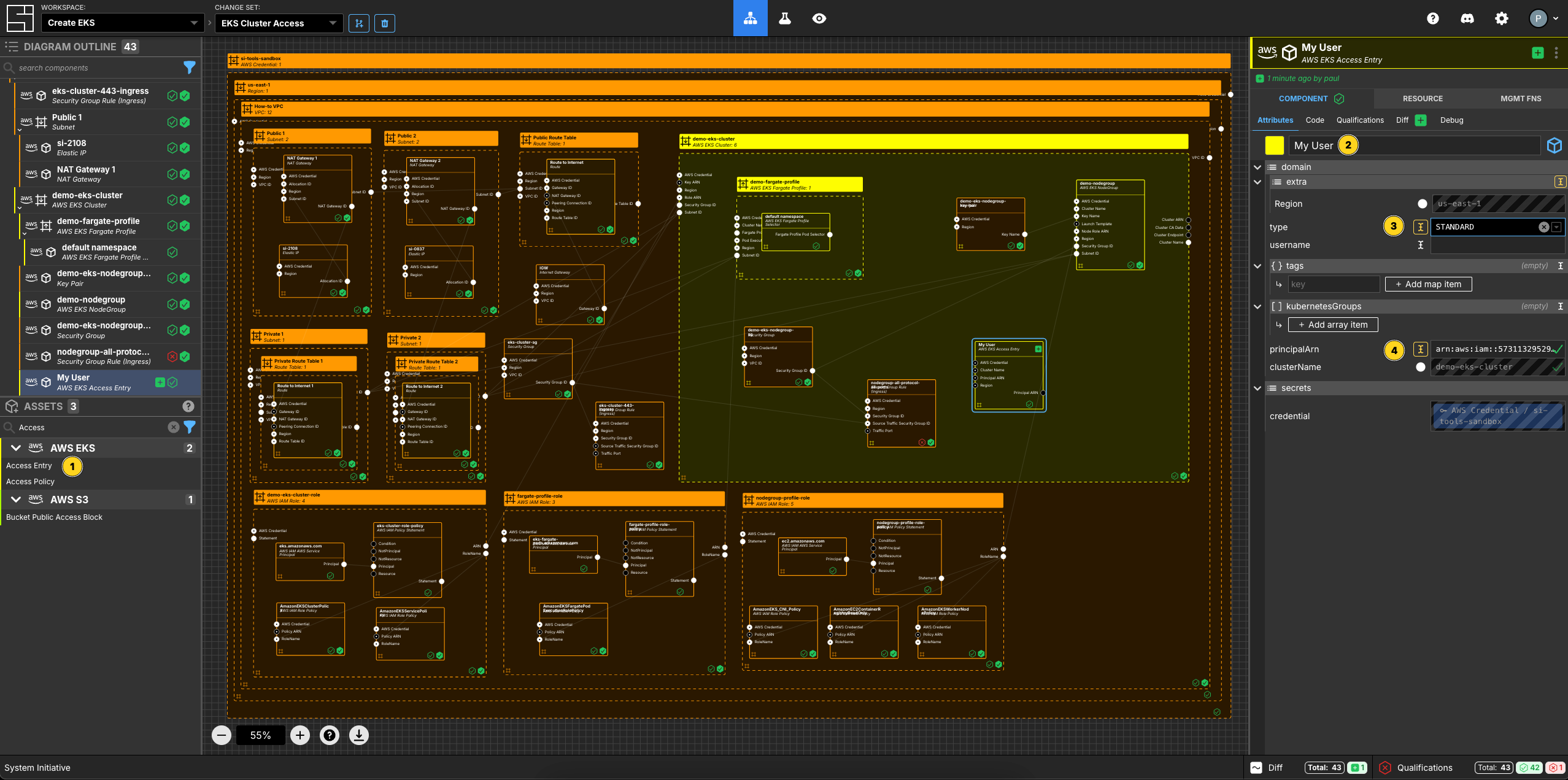Image resolution: width=1568 pixels, height=780 pixels.
Task: Collapse the kubernetesGroups section
Action: 1257,306
